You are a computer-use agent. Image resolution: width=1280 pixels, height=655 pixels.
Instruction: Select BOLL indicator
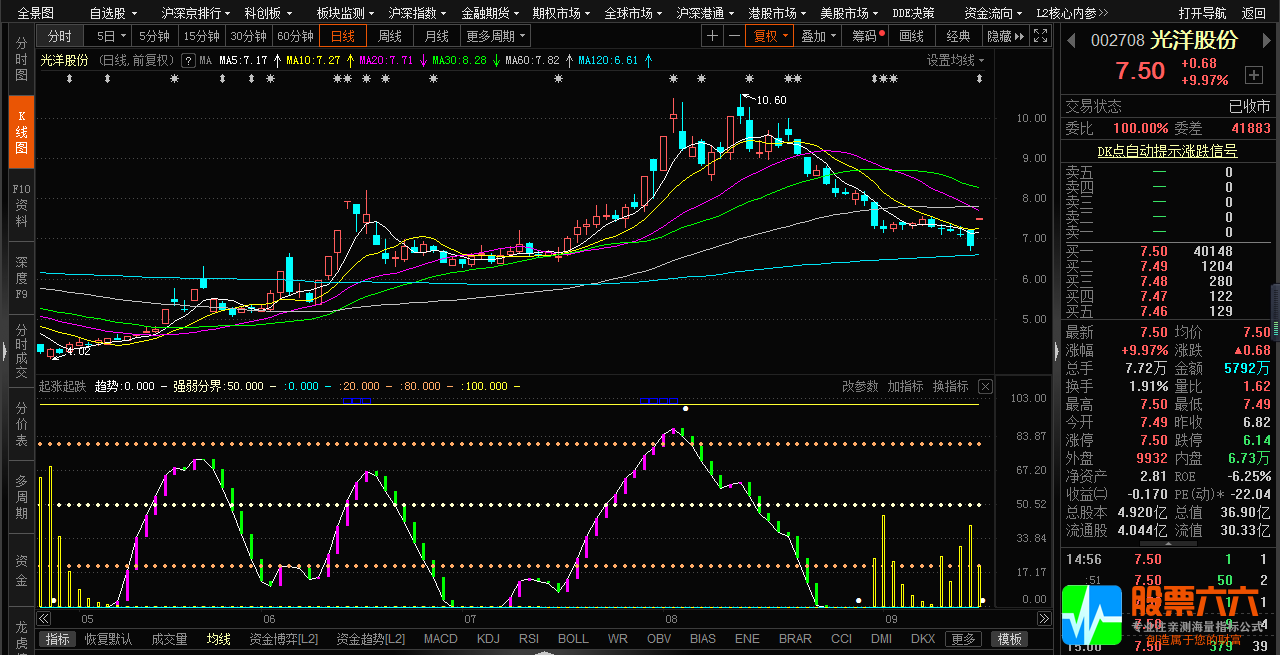pyautogui.click(x=573, y=638)
